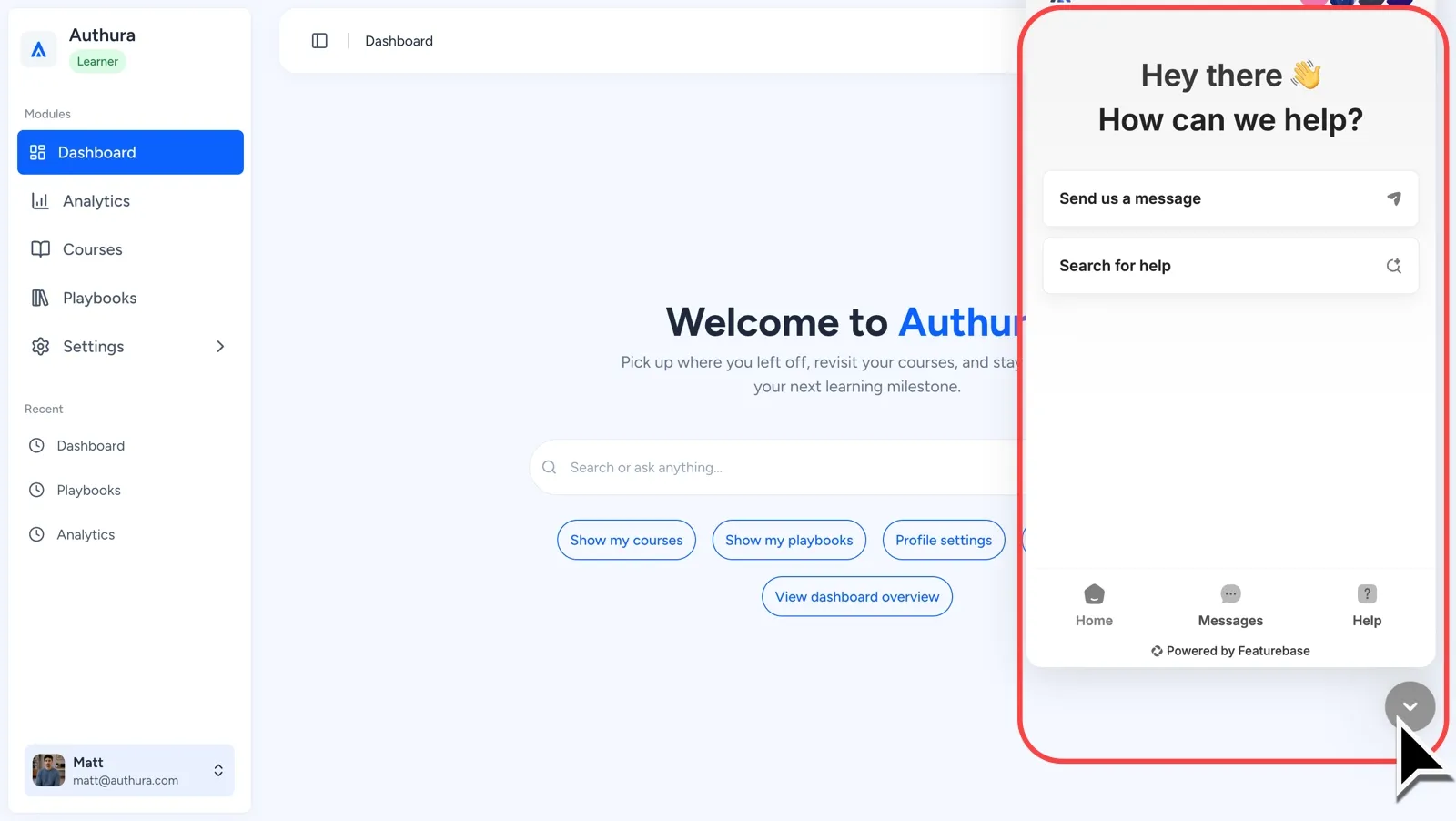Switch to Messages tab in help widget

point(1230,606)
